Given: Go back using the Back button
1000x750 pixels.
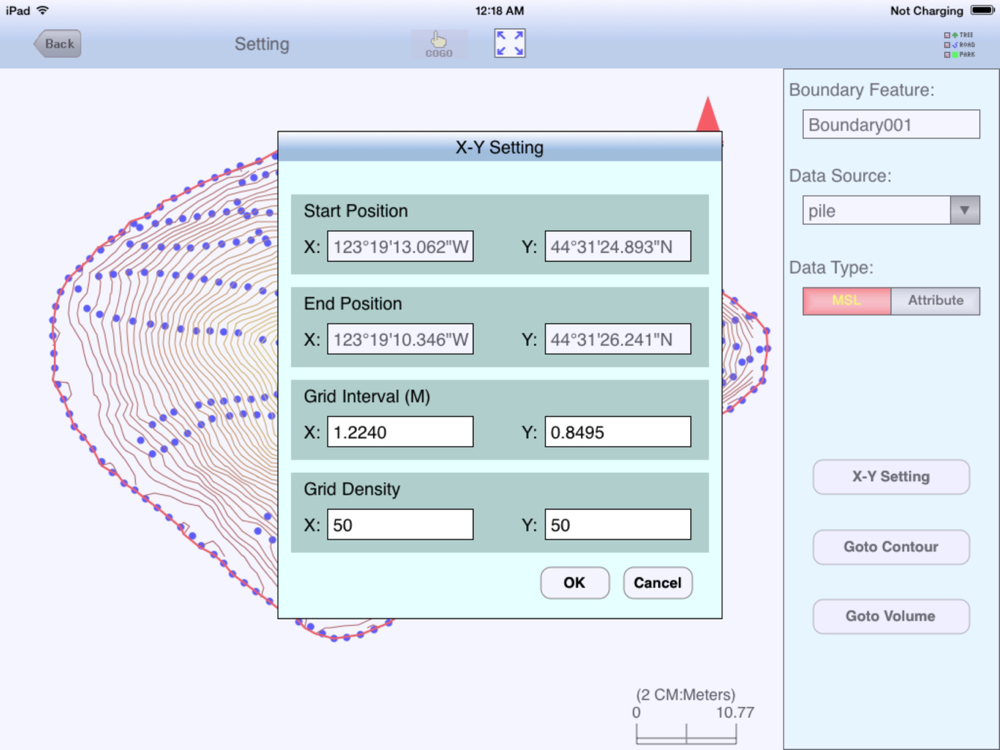Looking at the screenshot, I should [57, 44].
